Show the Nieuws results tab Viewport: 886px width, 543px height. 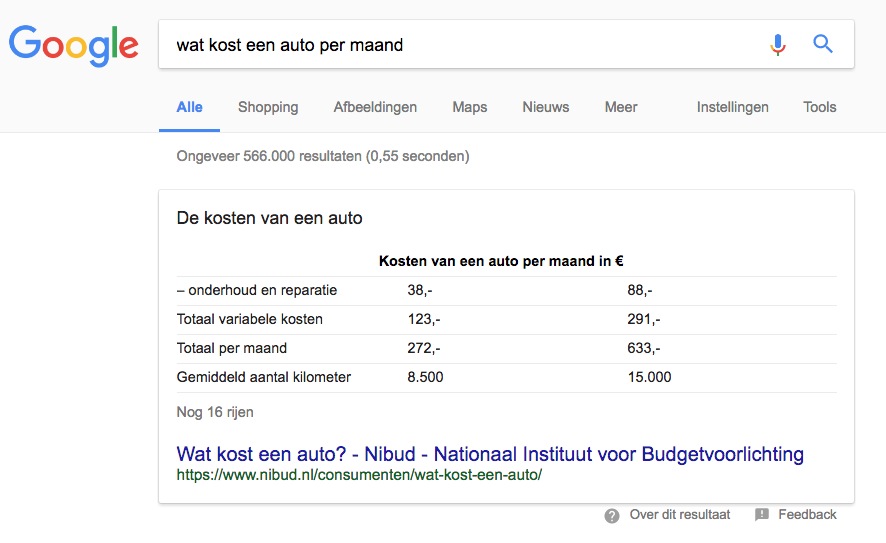(x=545, y=107)
